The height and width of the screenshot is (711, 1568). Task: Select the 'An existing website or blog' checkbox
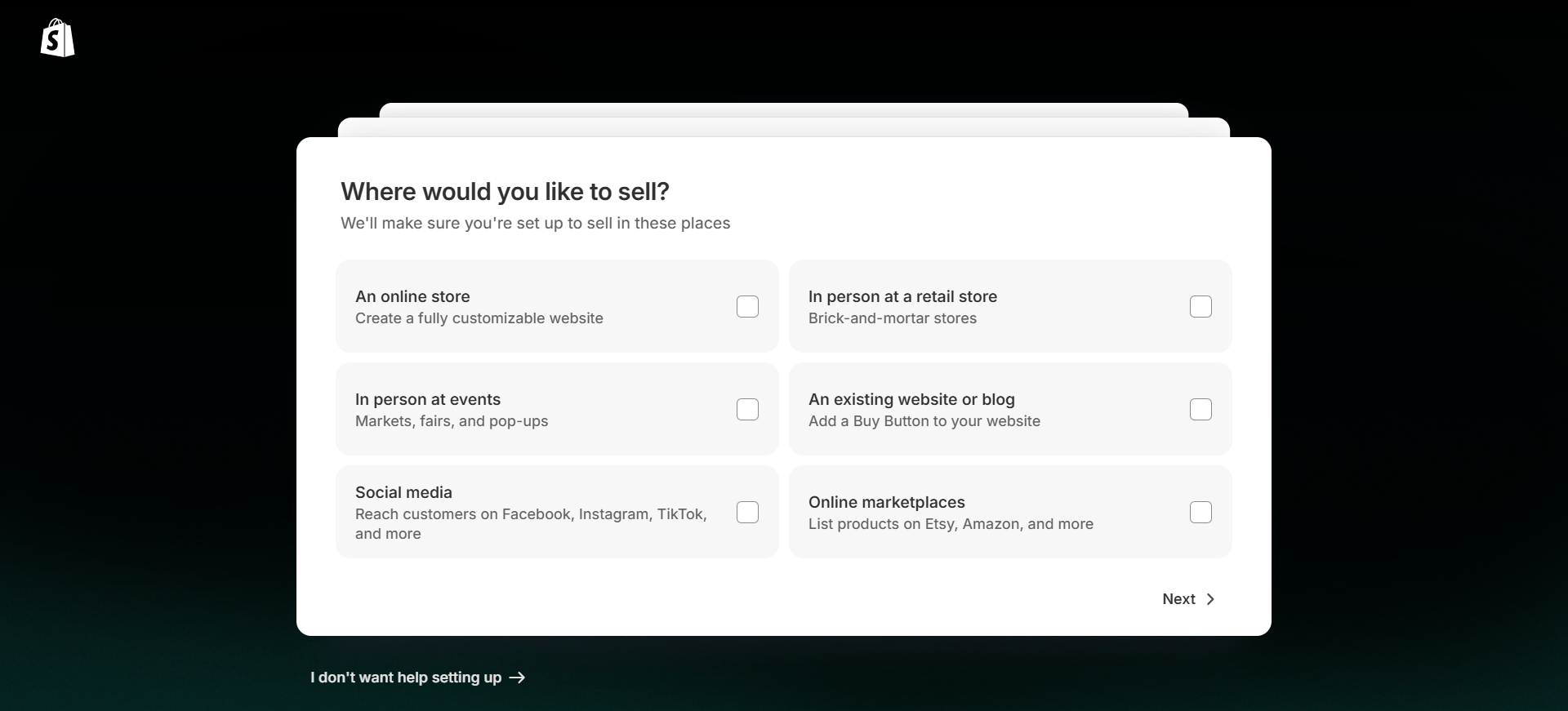1200,409
